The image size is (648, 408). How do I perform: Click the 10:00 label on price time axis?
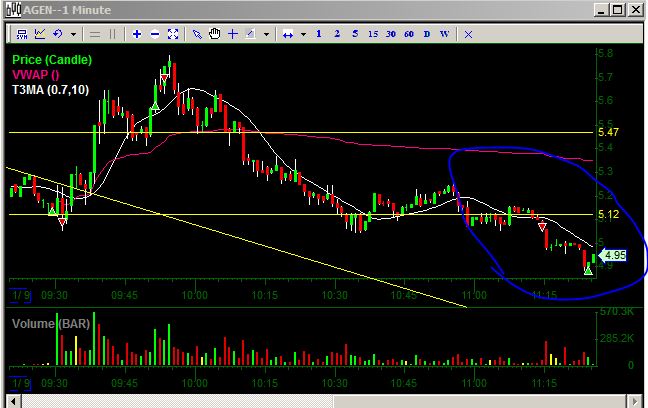click(x=195, y=296)
